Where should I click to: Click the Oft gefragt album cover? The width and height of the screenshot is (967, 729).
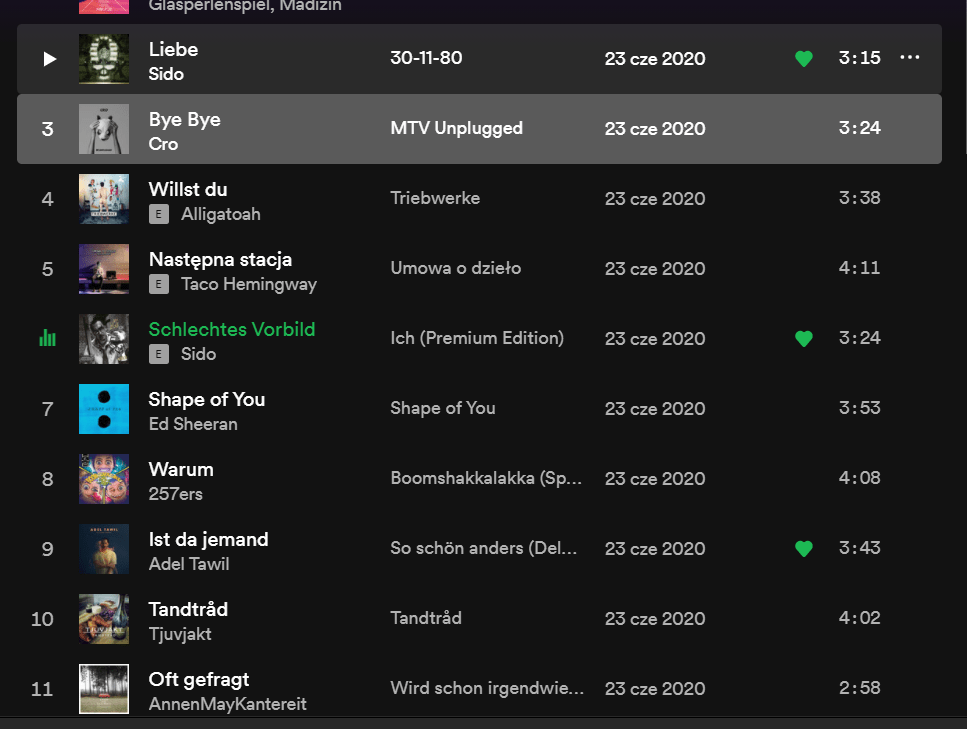tap(104, 689)
